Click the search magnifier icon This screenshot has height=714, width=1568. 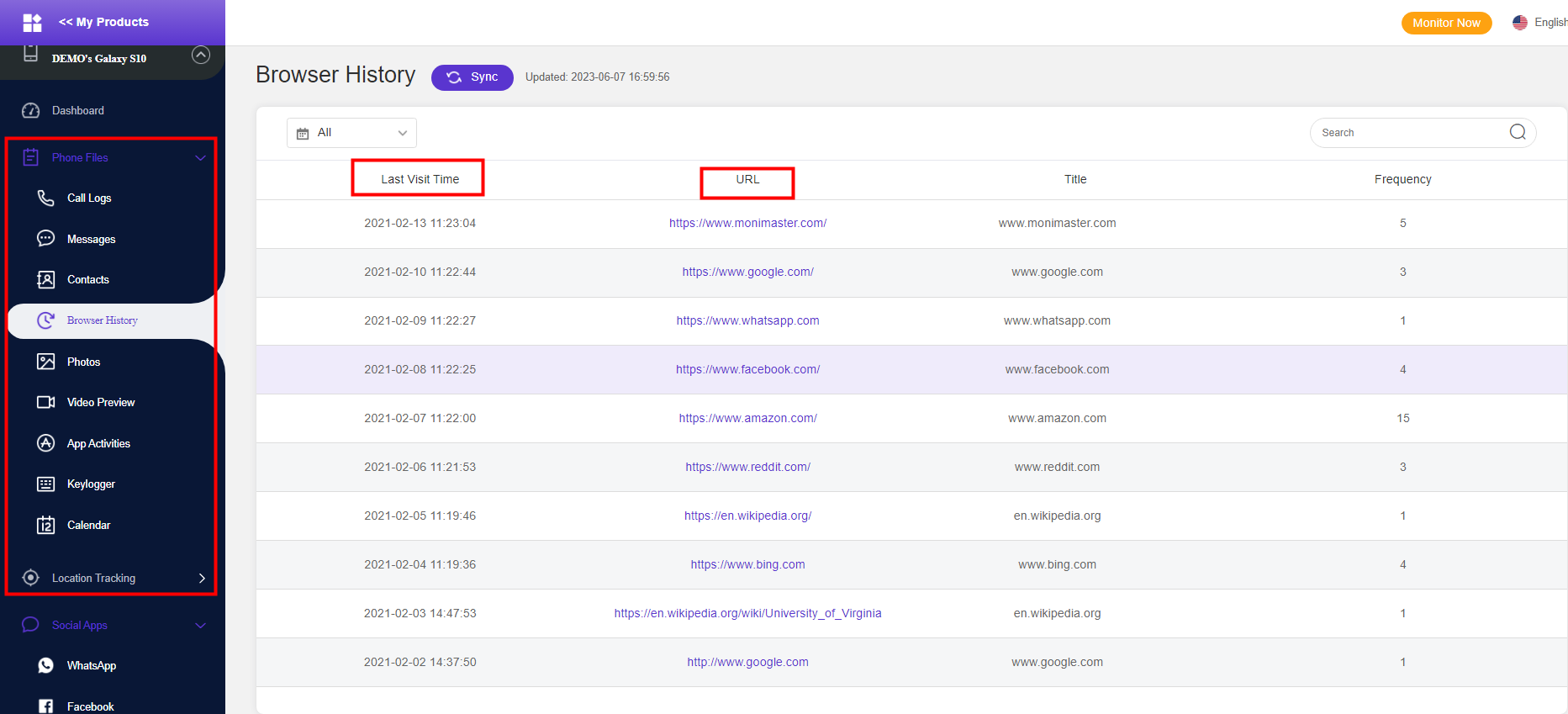pos(1517,132)
